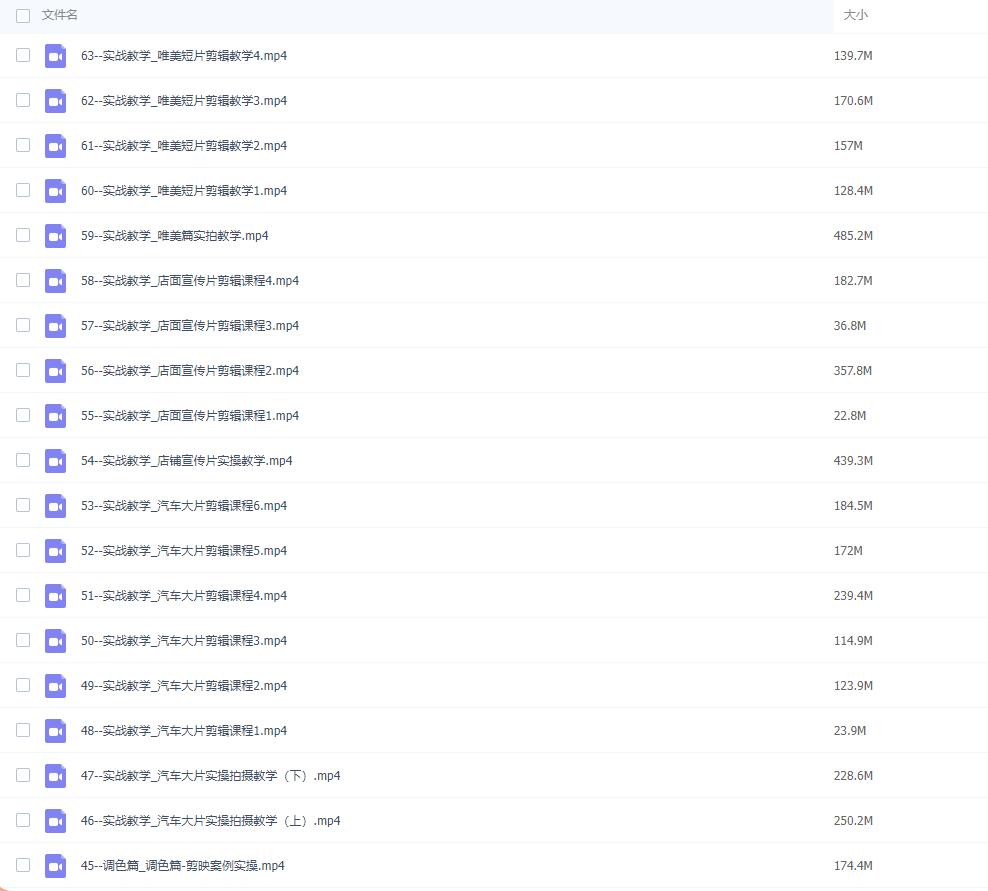Check the box for 46 汽车大片实操拍摄教学（上）
Screen dimensions: 988x891
23,820
